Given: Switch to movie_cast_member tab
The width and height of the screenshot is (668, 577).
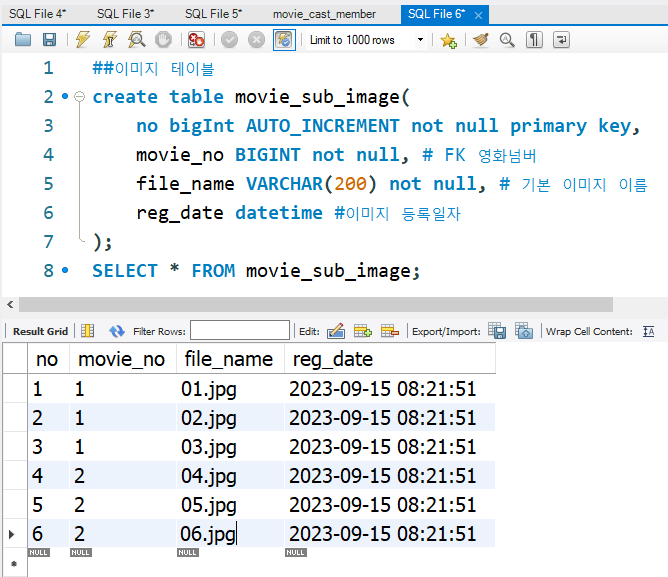Looking at the screenshot, I should 324,14.
